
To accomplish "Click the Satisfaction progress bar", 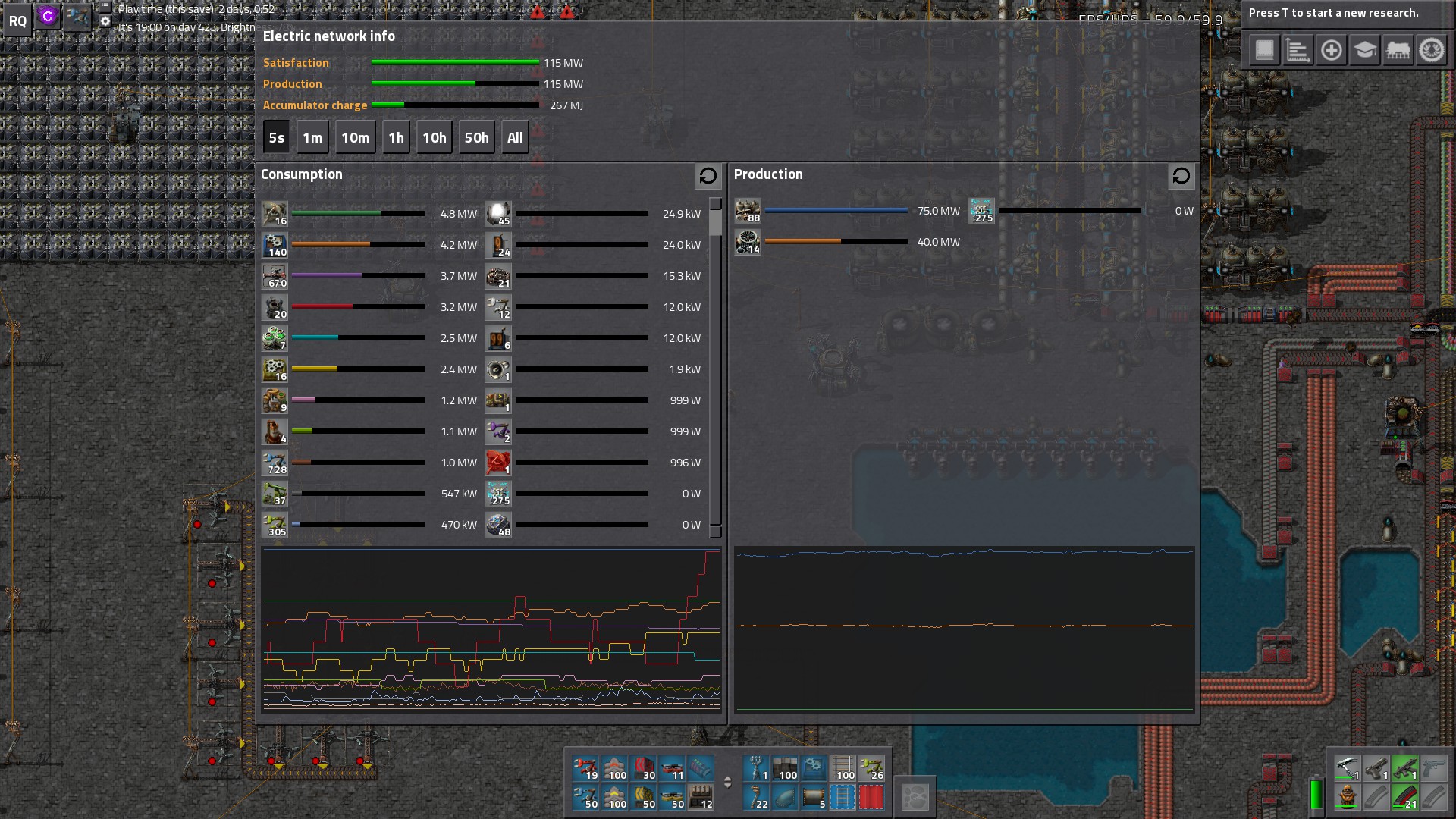I will 455,63.
